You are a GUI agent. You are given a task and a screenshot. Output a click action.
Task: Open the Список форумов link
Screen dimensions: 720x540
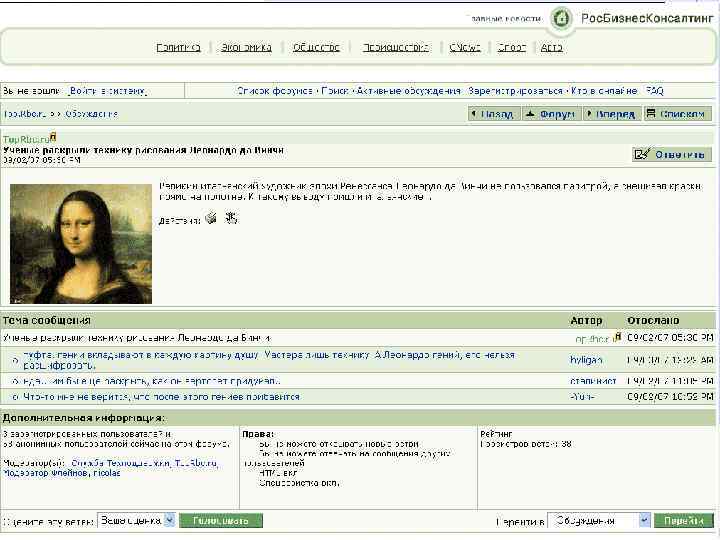(275, 91)
